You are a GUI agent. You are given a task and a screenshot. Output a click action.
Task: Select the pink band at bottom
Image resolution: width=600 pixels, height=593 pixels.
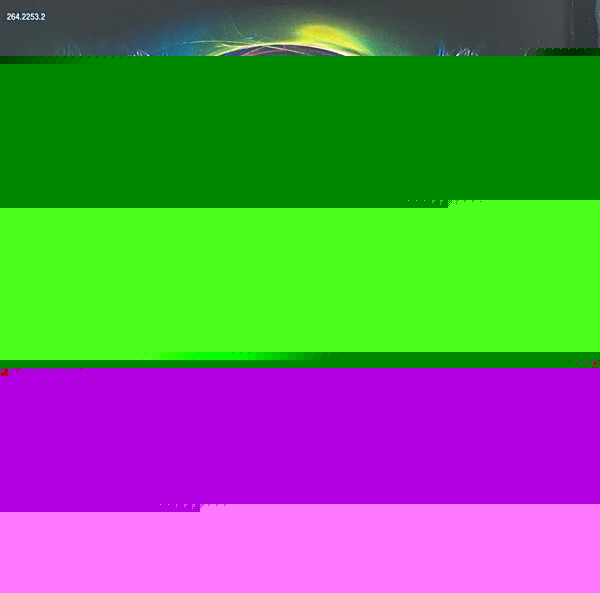[x=300, y=550]
